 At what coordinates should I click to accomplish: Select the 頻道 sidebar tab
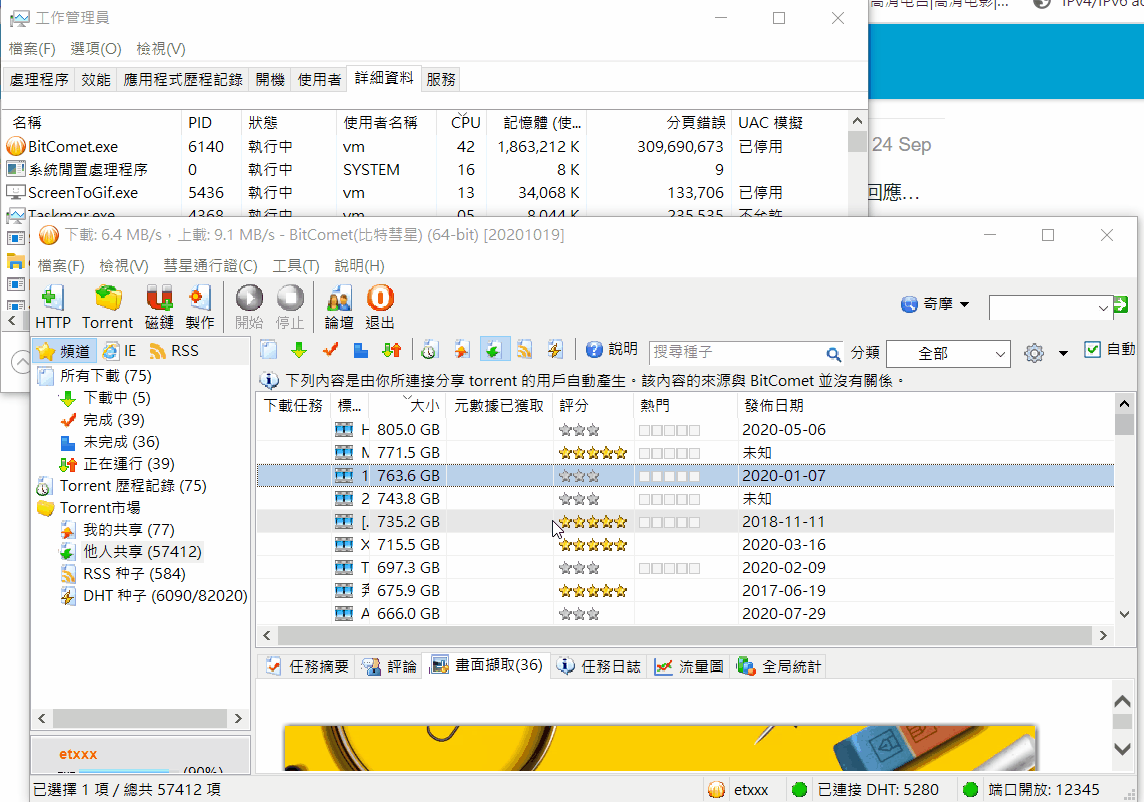(x=64, y=351)
